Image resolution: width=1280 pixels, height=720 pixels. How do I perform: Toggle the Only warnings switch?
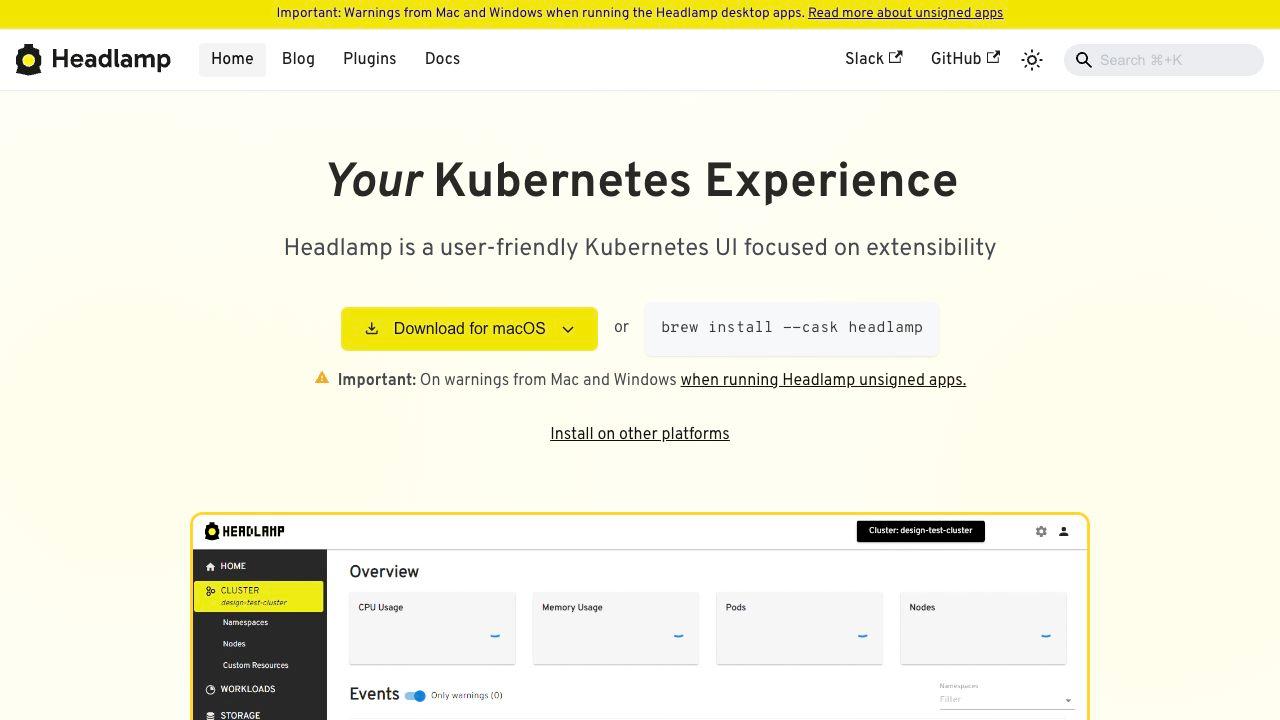[415, 695]
